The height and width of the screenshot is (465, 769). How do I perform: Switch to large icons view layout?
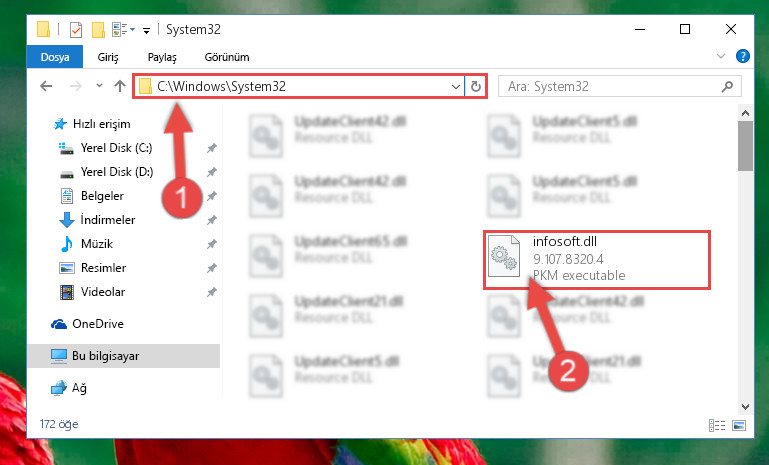(739, 425)
